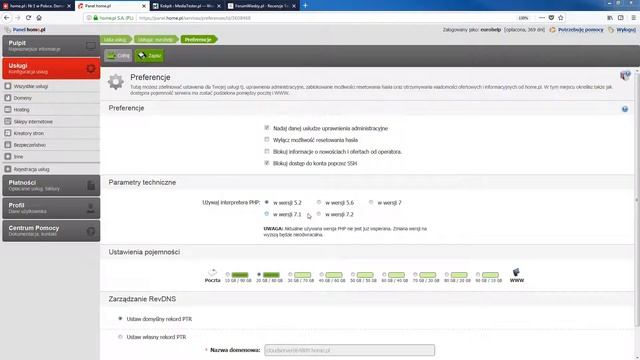640x360 pixels.
Task: Click the gear icon on Usługi panel
Action: click(91, 69)
